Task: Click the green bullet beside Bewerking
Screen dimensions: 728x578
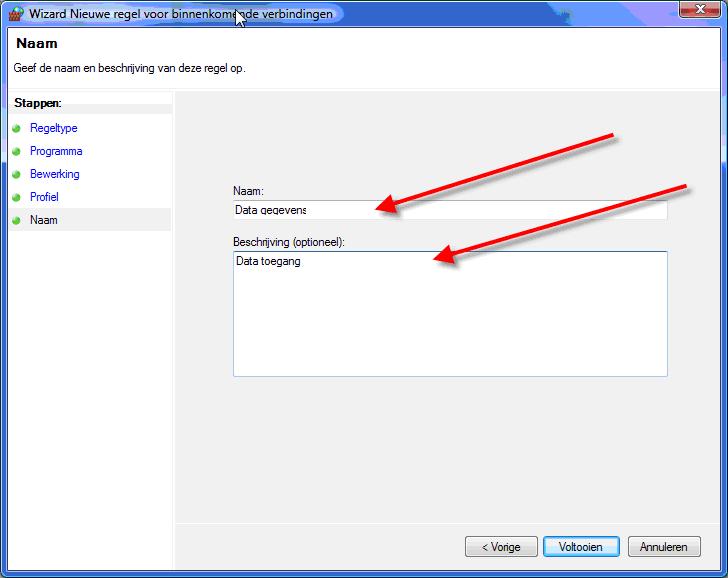Action: (17, 175)
